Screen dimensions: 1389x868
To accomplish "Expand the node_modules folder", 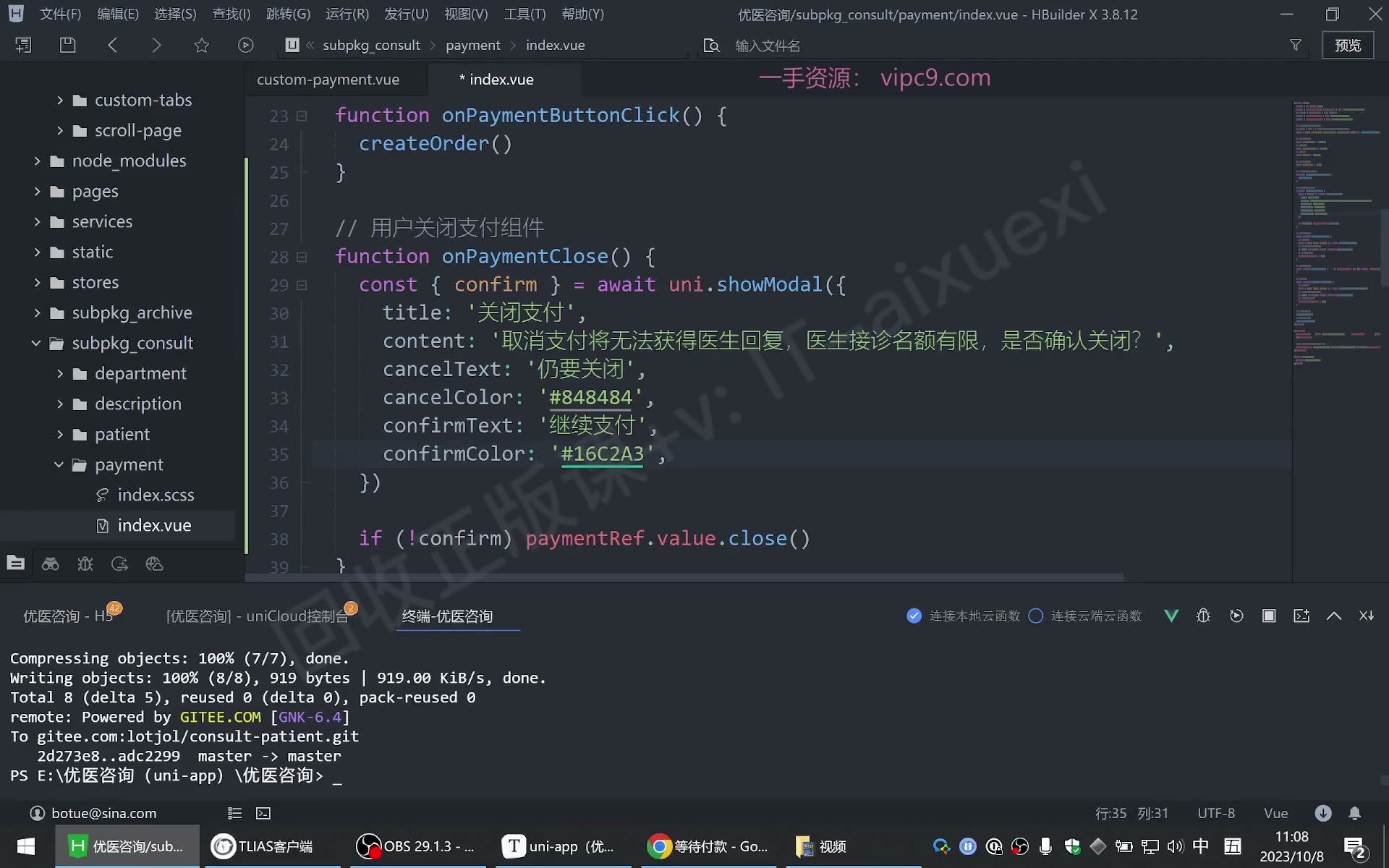I will [x=37, y=161].
